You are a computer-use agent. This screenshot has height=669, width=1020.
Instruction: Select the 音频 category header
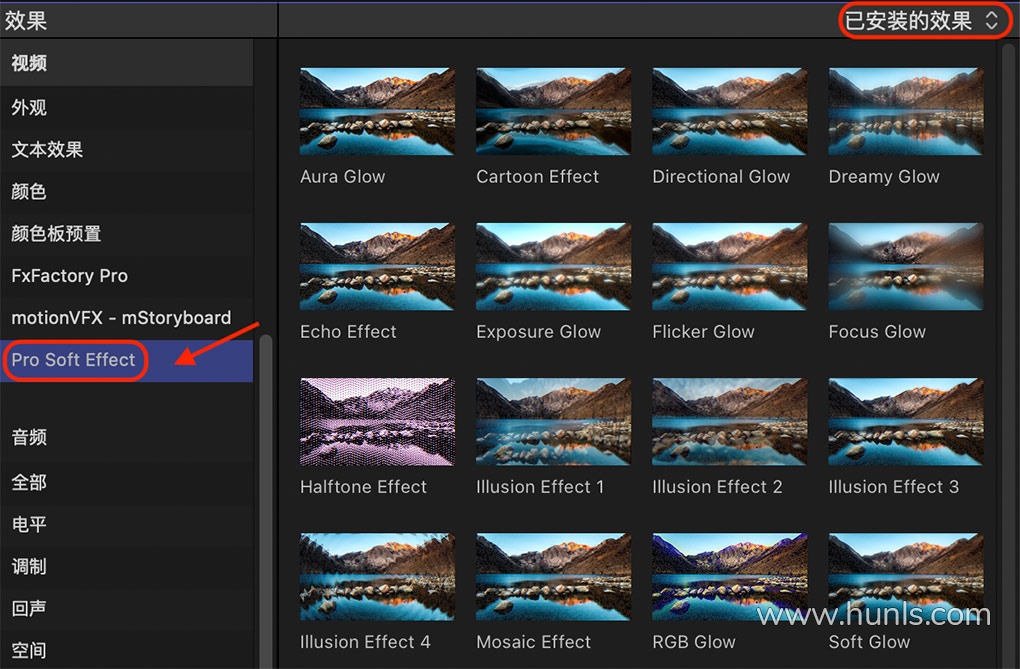(x=126, y=437)
